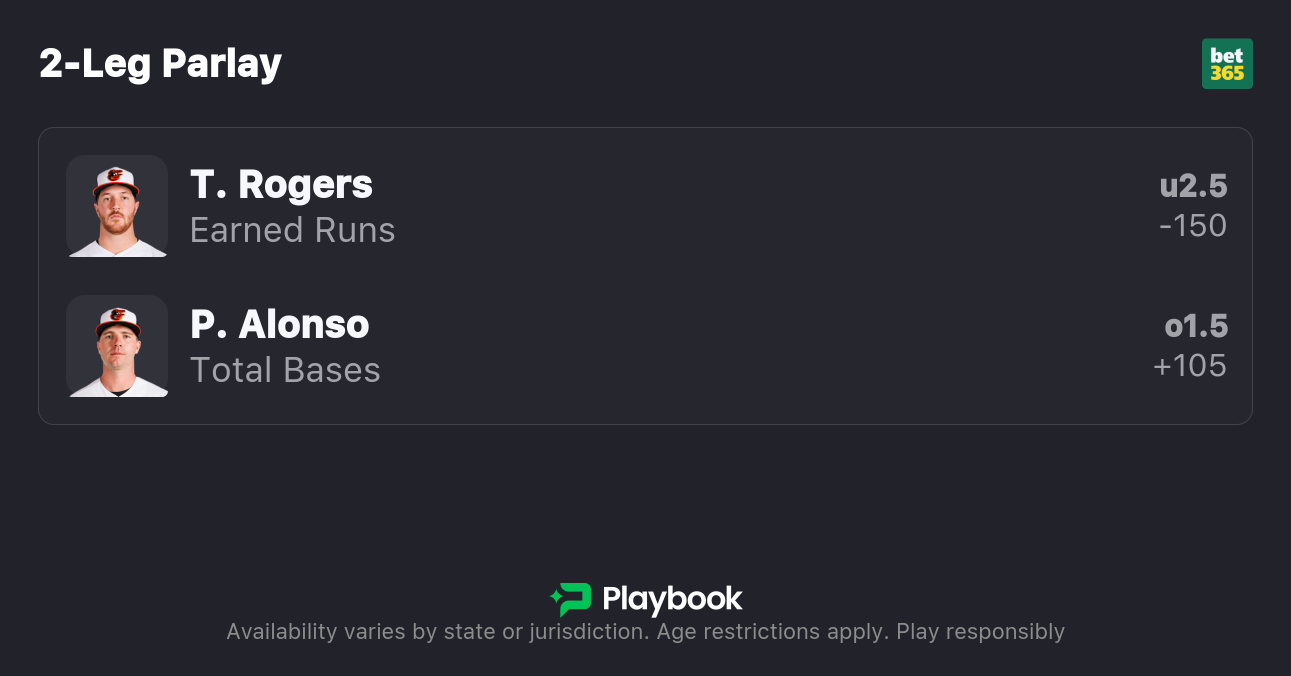1291x676 pixels.
Task: Click the +105 odds value
Action: tap(1189, 366)
